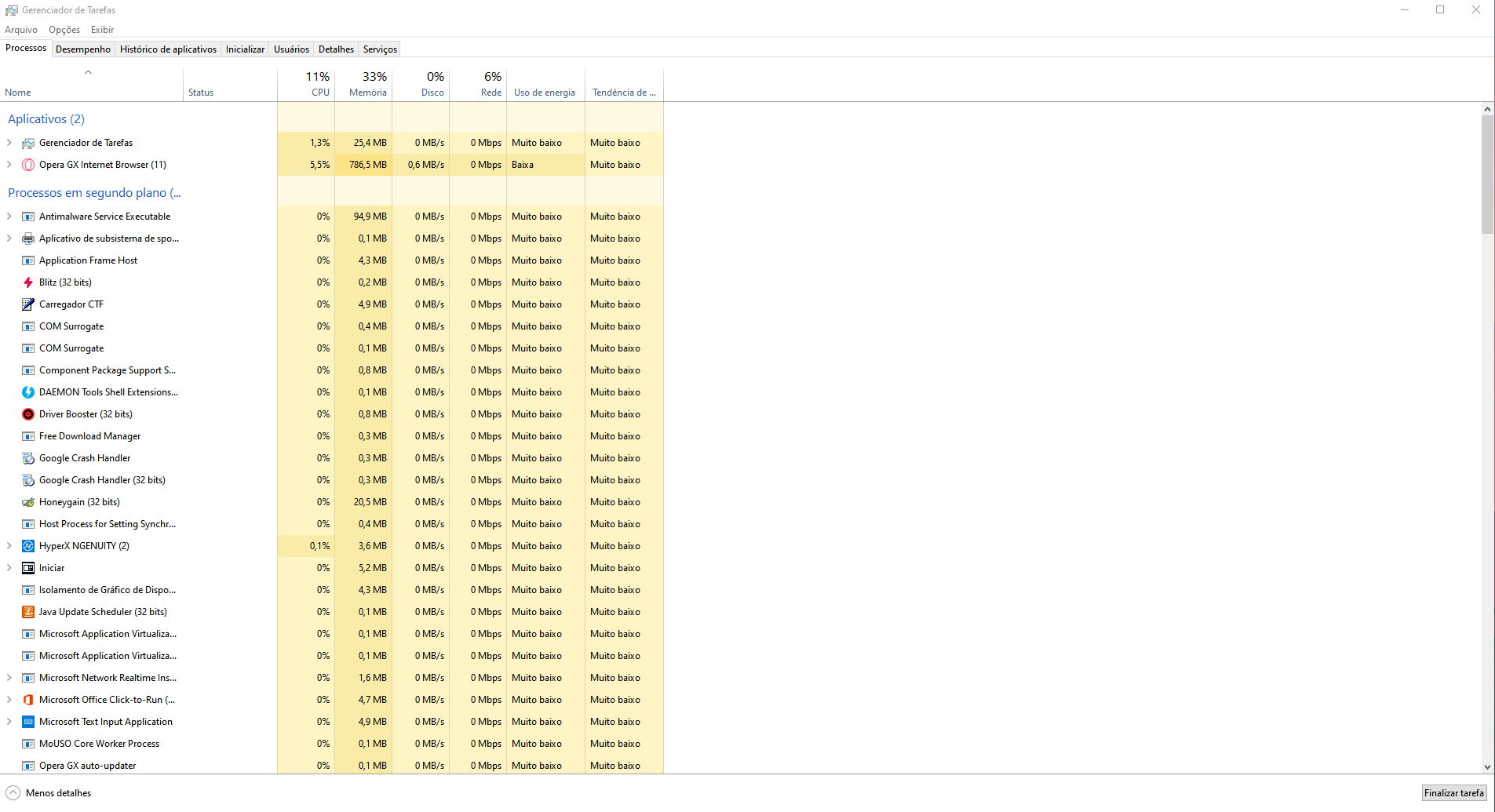Screen dimensions: 1495x812
Task: Sort by the Disco column header
Action: (x=421, y=85)
